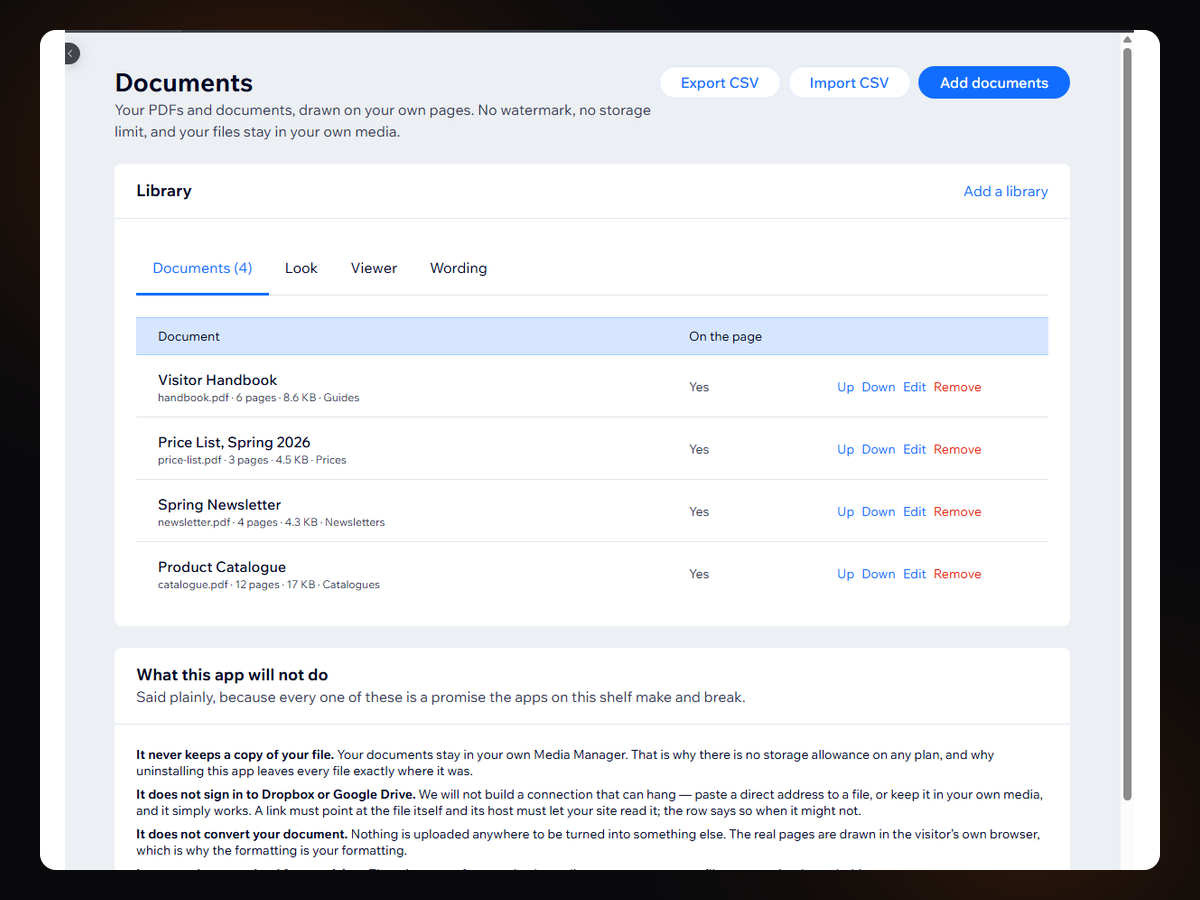Select the Wording tab
This screenshot has width=1200, height=900.
(459, 268)
